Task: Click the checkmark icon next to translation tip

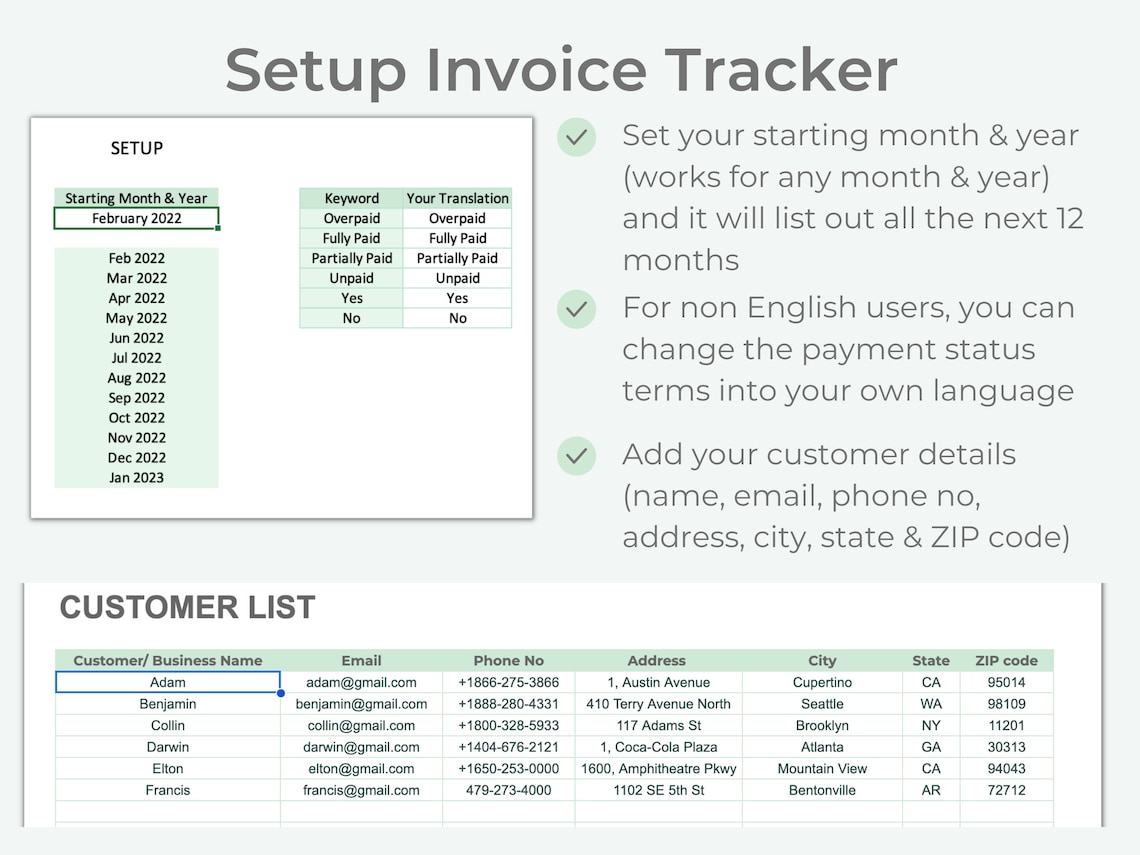Action: (576, 309)
